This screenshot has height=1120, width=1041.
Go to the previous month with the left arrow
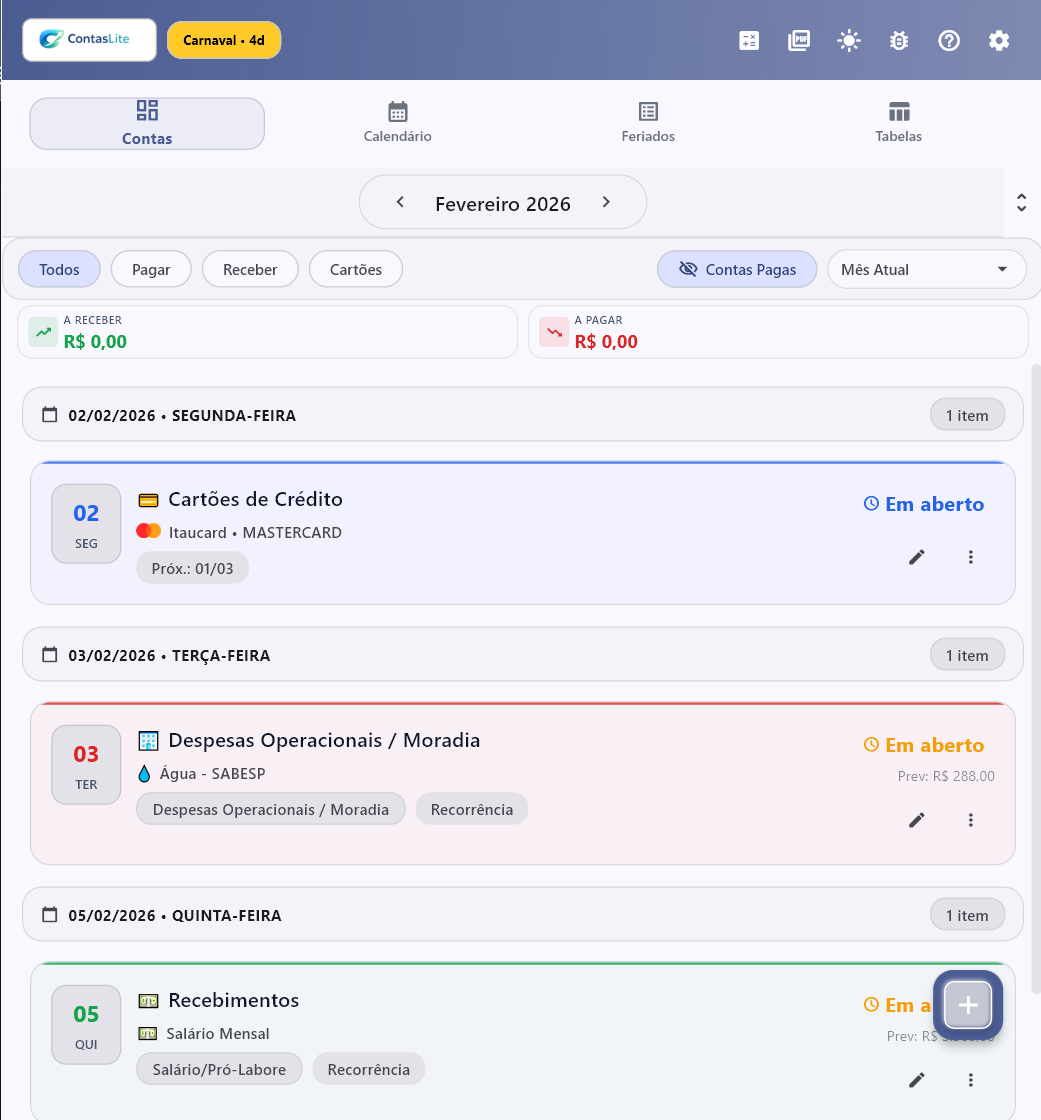pos(400,201)
